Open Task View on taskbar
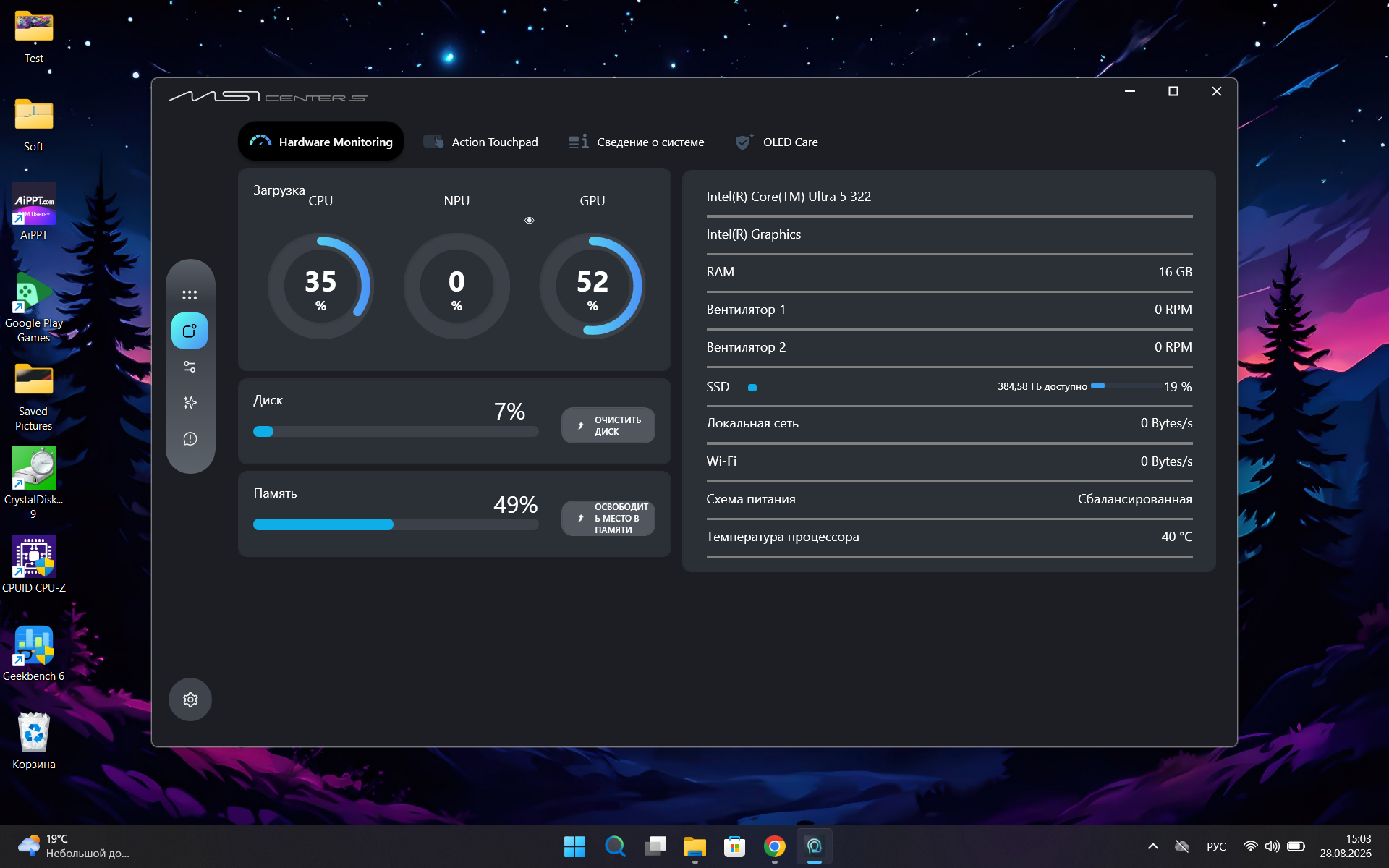1389x868 pixels. click(655, 846)
